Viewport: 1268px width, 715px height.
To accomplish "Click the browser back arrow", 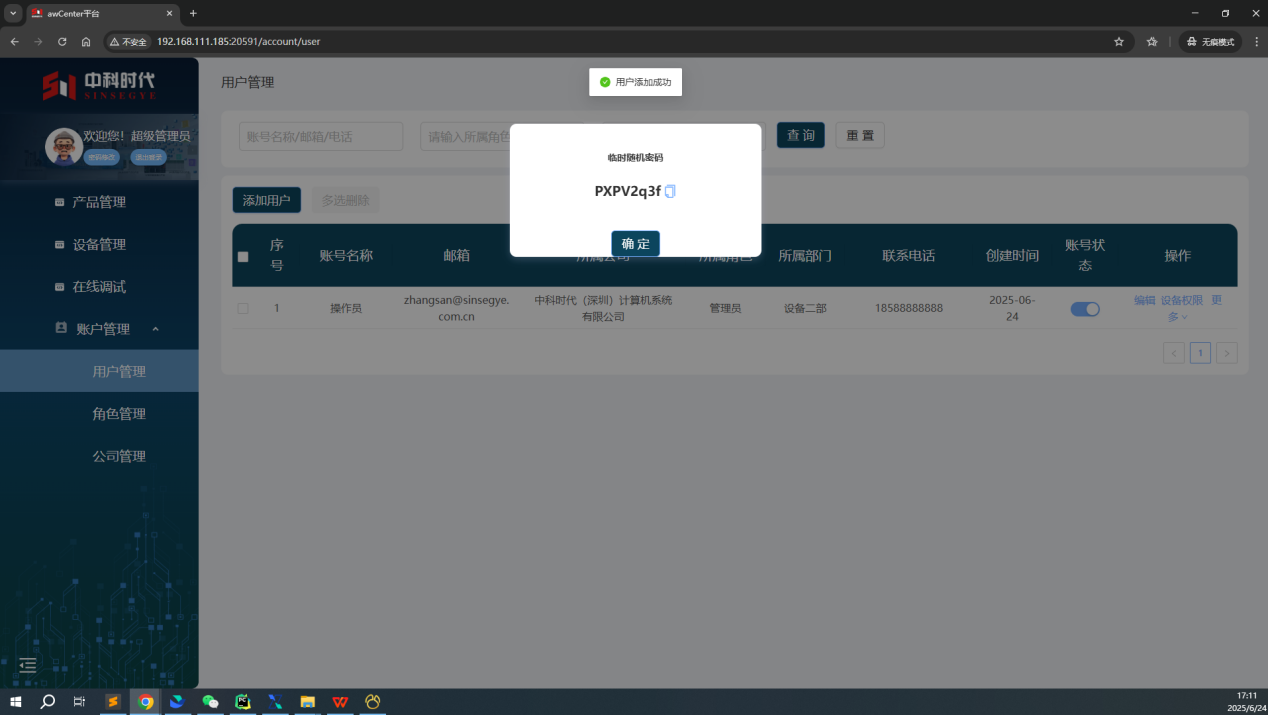I will [x=14, y=41].
